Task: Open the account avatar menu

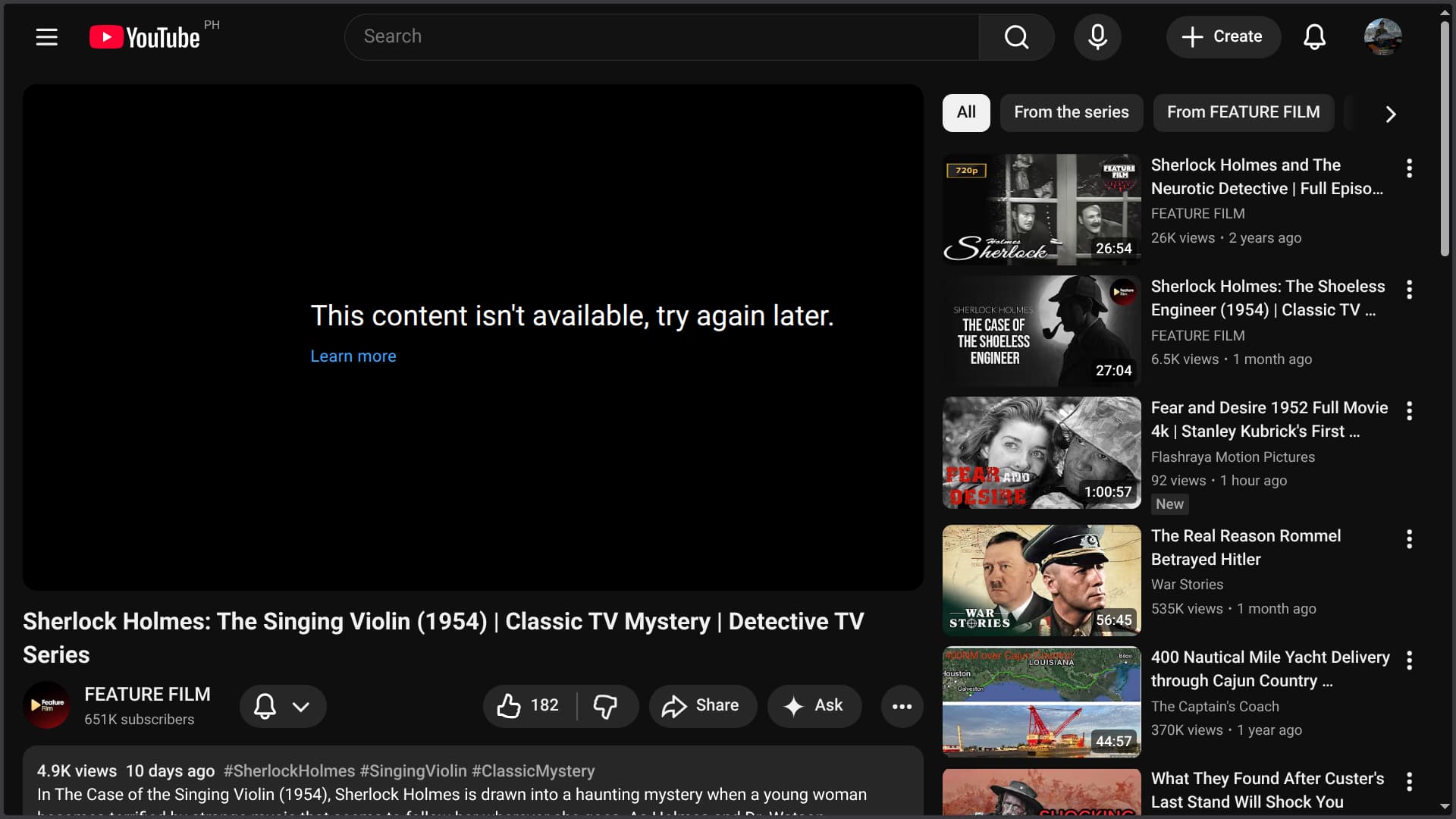Action: [1382, 36]
